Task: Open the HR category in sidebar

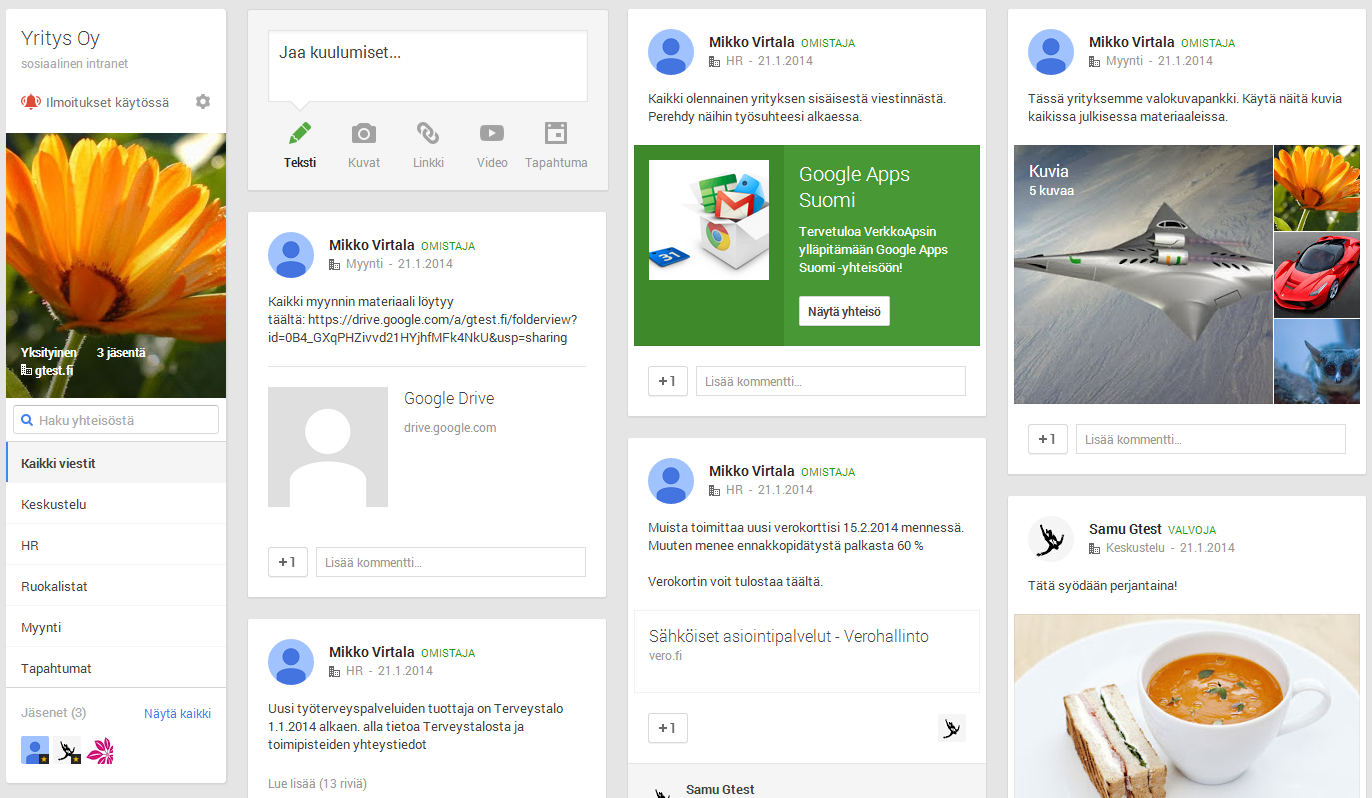Action: [x=30, y=546]
